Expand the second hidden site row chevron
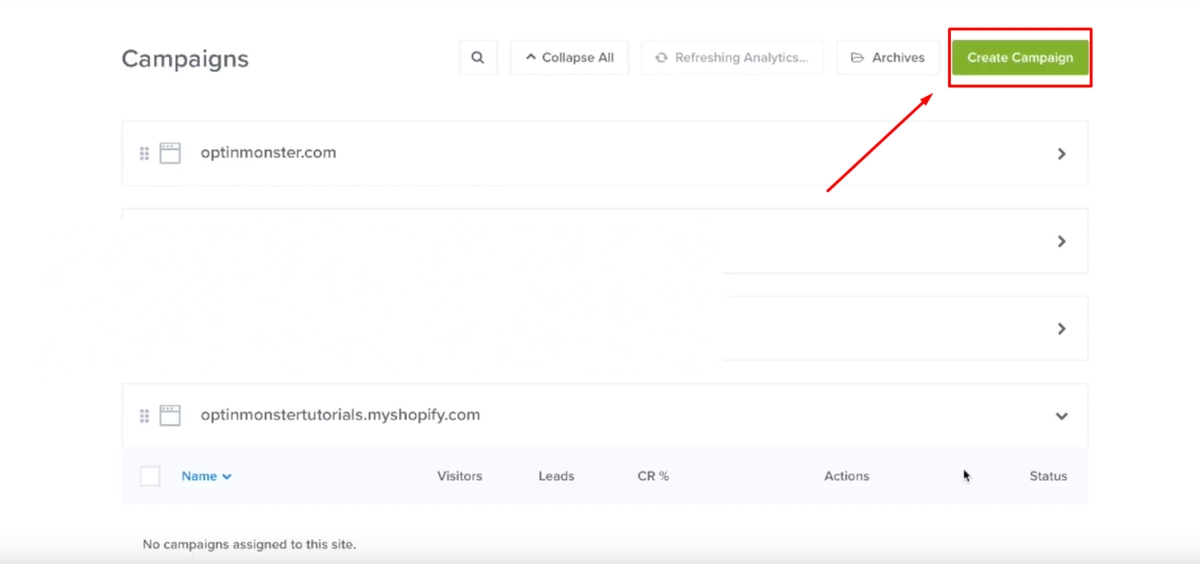 coord(1062,241)
